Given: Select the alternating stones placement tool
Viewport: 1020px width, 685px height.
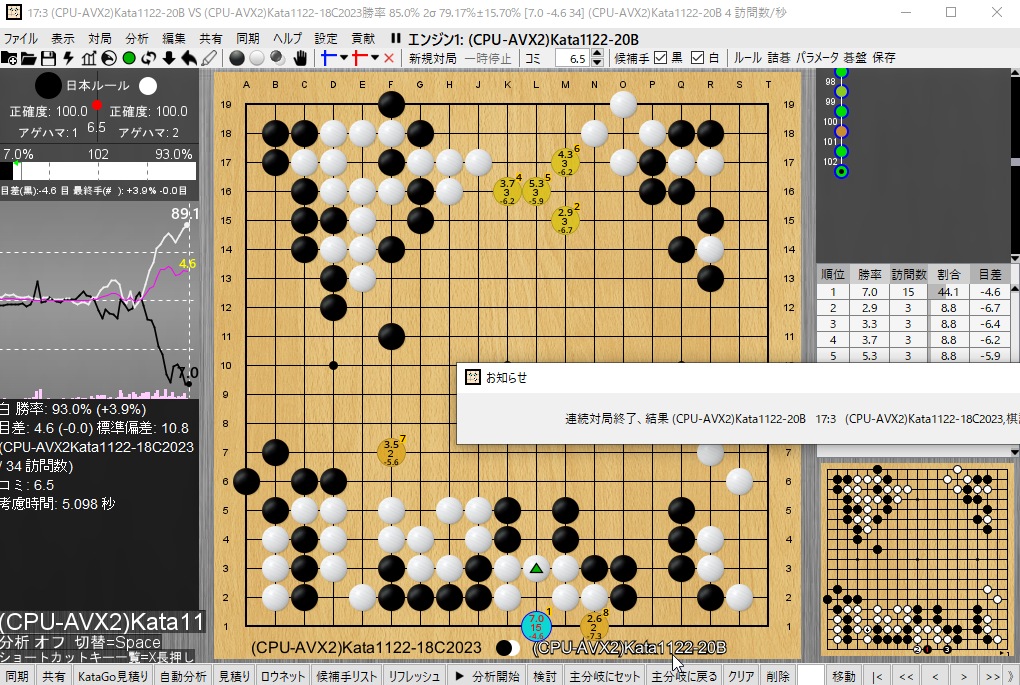Looking at the screenshot, I should click(278, 59).
